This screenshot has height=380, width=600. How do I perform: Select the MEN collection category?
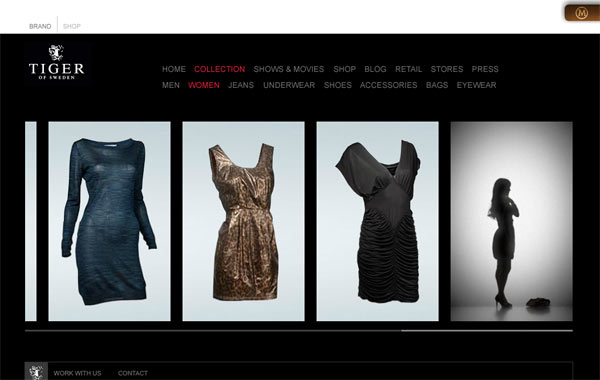pos(171,85)
